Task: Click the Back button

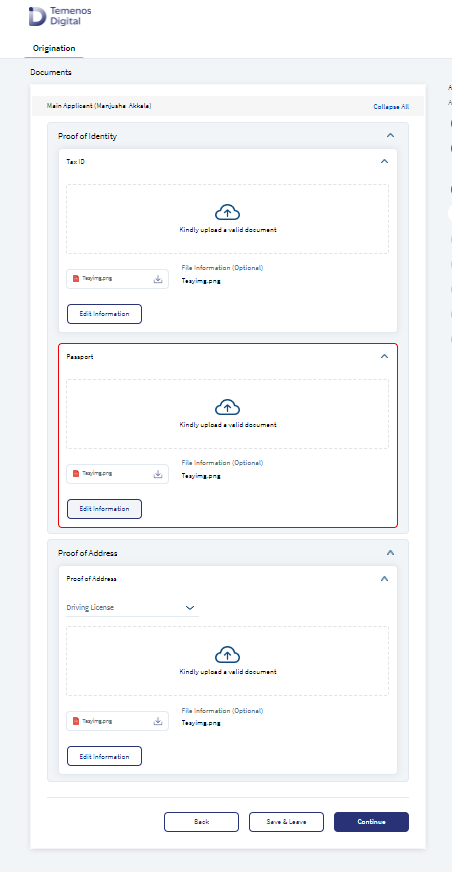Action: (x=201, y=822)
